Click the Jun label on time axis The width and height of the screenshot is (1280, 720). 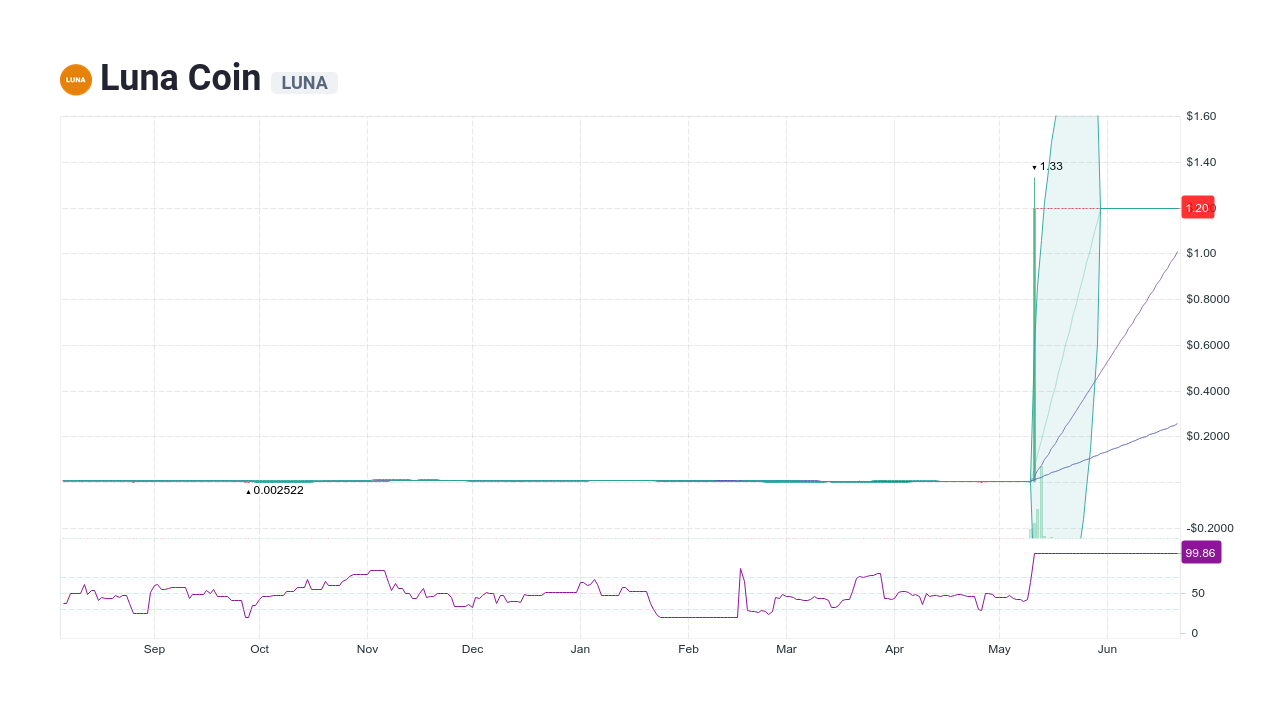click(1107, 649)
